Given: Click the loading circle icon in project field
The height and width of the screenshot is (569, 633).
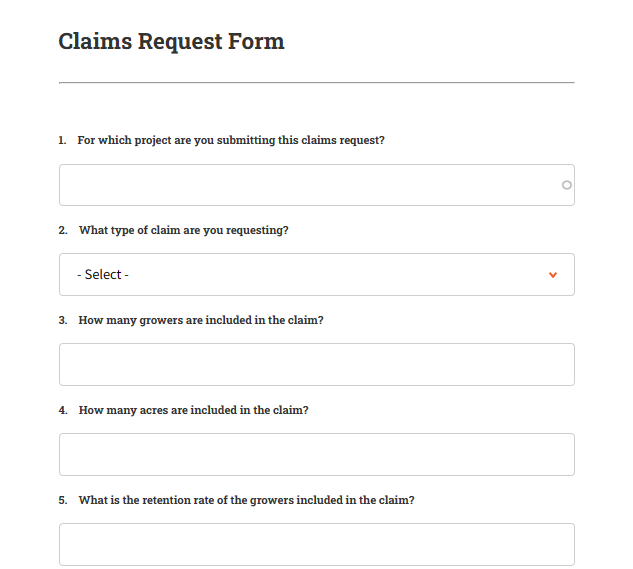Looking at the screenshot, I should tap(567, 185).
